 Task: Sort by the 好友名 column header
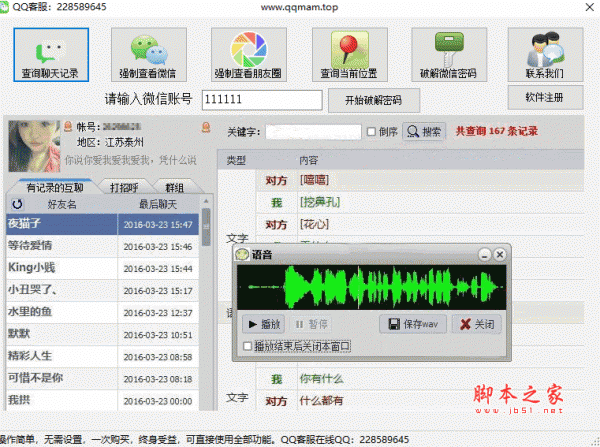pyautogui.click(x=62, y=204)
